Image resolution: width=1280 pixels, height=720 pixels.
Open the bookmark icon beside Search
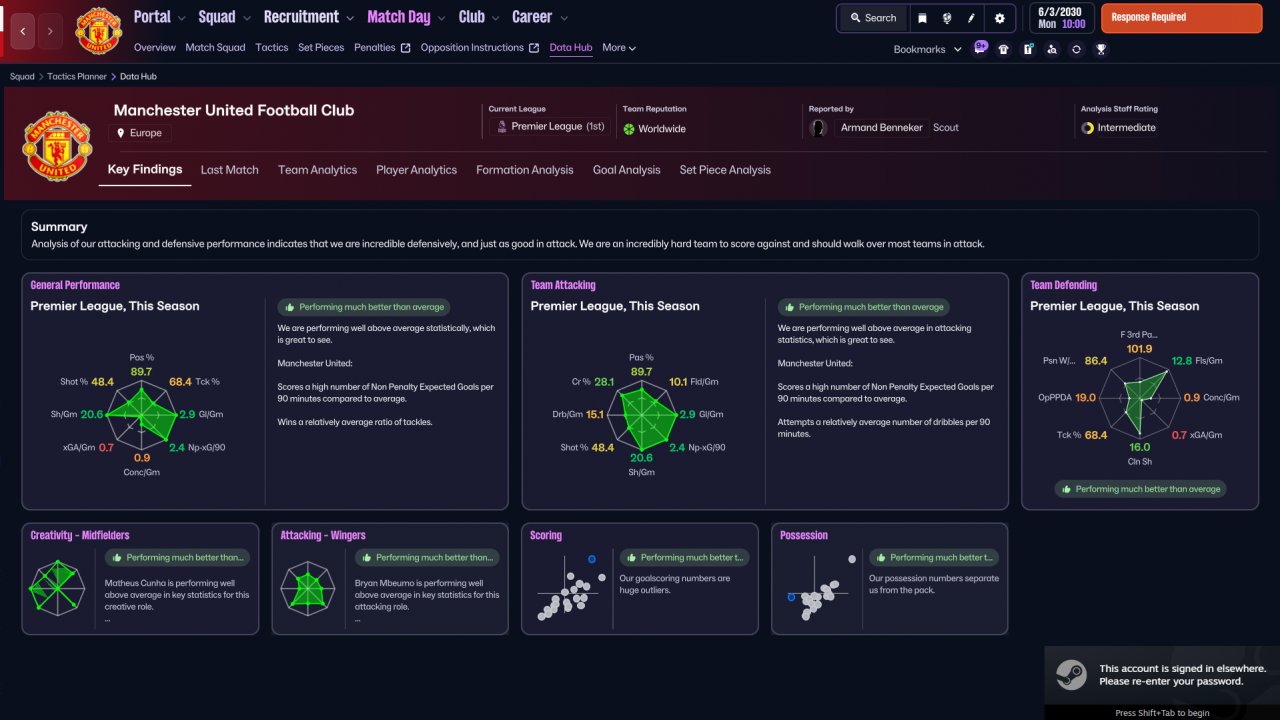922,18
